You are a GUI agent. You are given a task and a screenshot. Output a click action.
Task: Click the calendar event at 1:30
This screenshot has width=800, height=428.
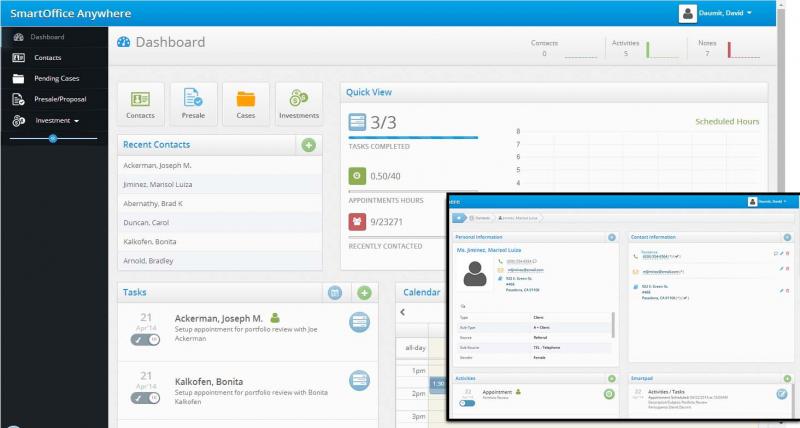tap(437, 384)
